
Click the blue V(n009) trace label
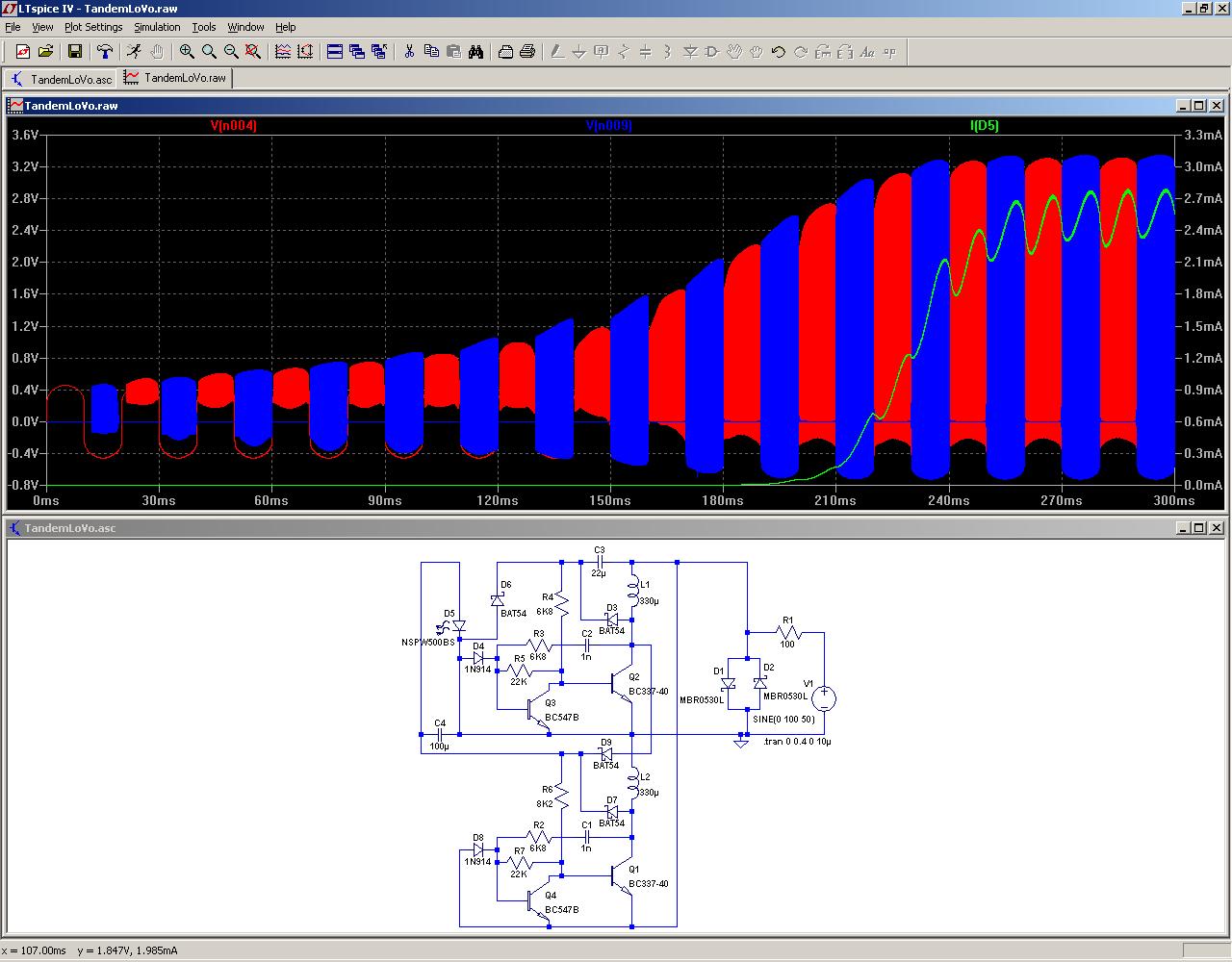(609, 125)
